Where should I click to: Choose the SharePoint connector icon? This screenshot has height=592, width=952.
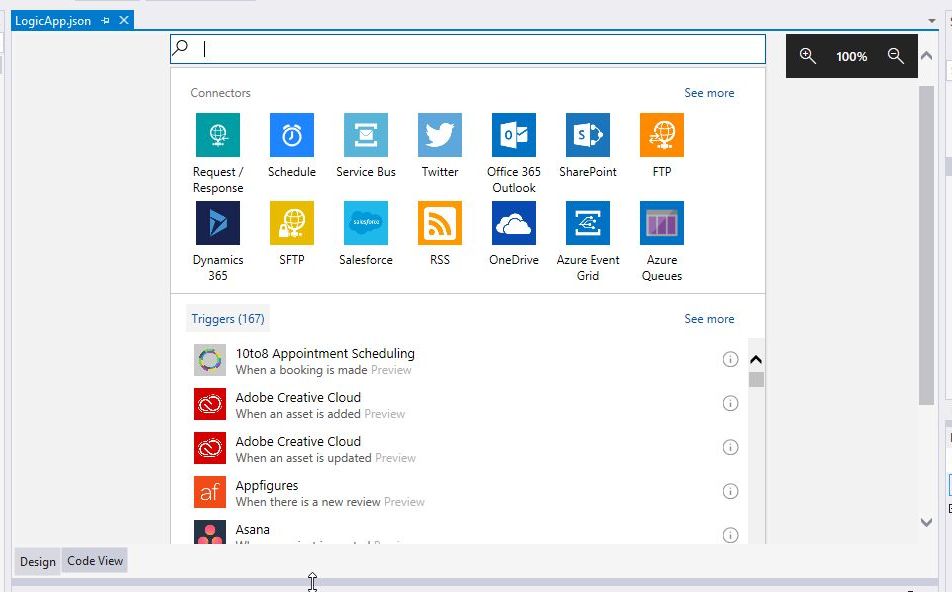click(588, 135)
